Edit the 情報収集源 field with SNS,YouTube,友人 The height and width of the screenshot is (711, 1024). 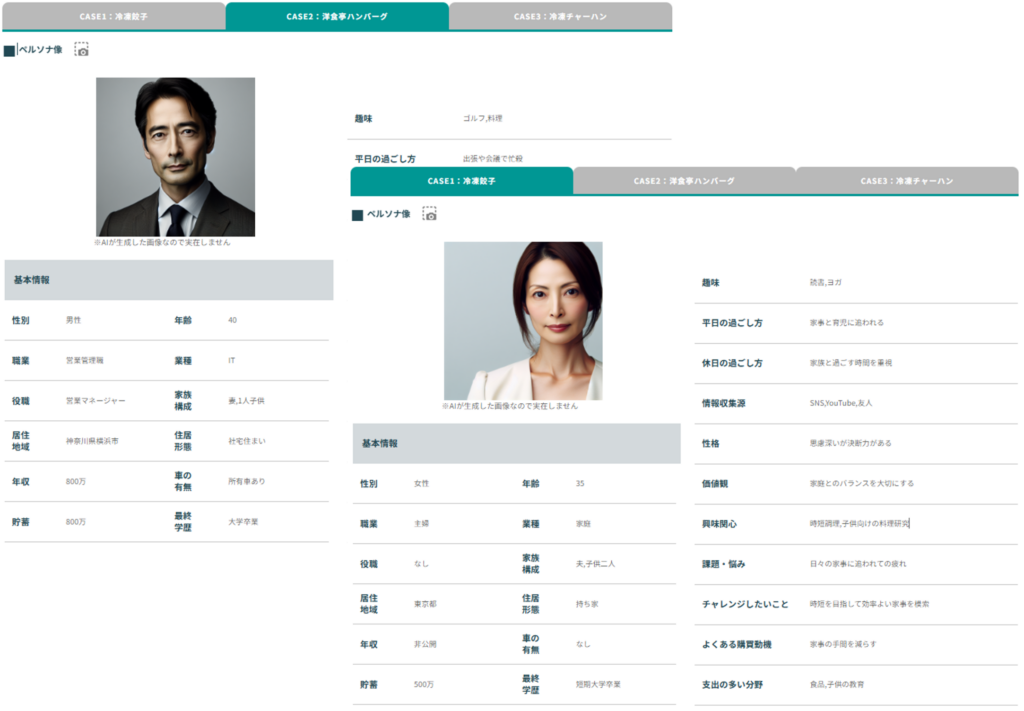[841, 403]
